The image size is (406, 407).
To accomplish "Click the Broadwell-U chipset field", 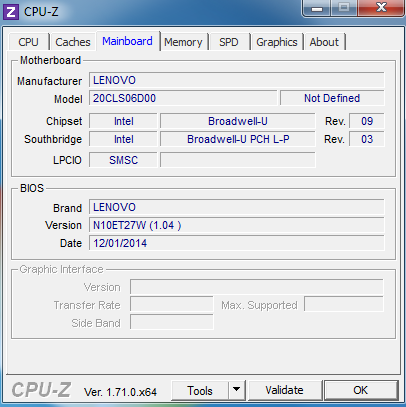I will 238,121.
